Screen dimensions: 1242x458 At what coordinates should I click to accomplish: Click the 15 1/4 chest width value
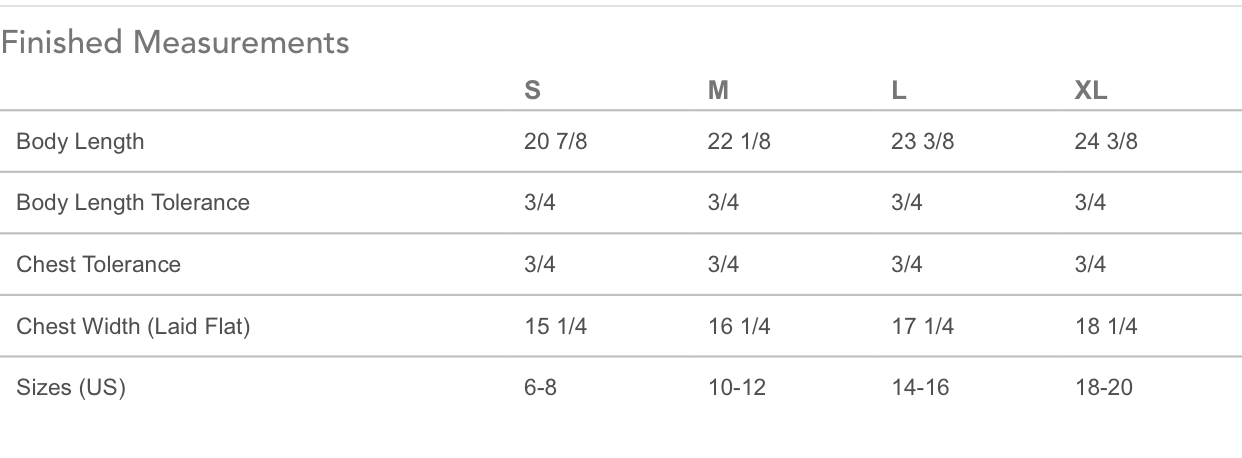point(555,326)
